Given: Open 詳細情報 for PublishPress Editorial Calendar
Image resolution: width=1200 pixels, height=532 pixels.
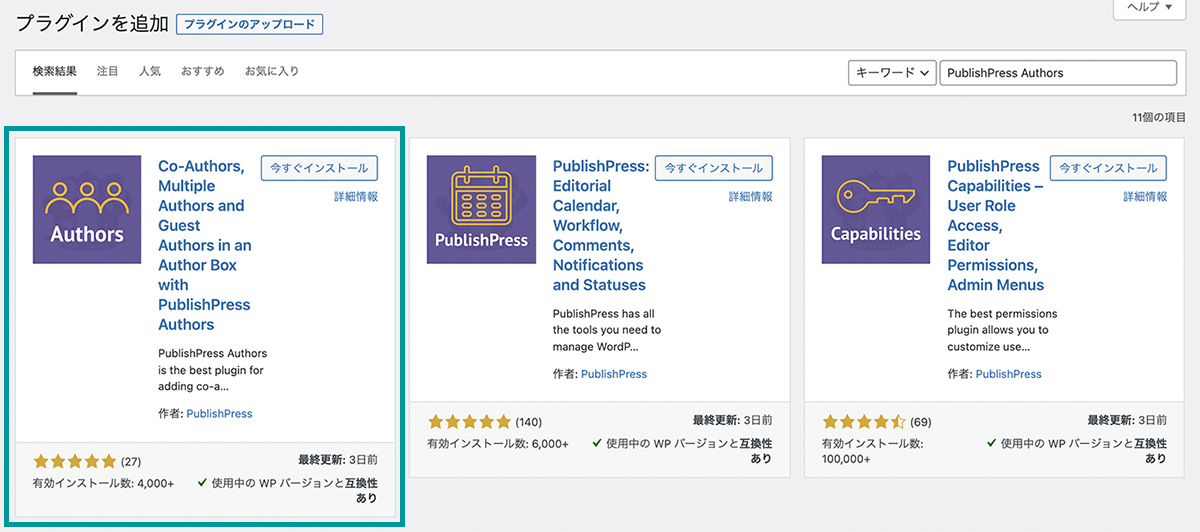Looking at the screenshot, I should tap(750, 197).
